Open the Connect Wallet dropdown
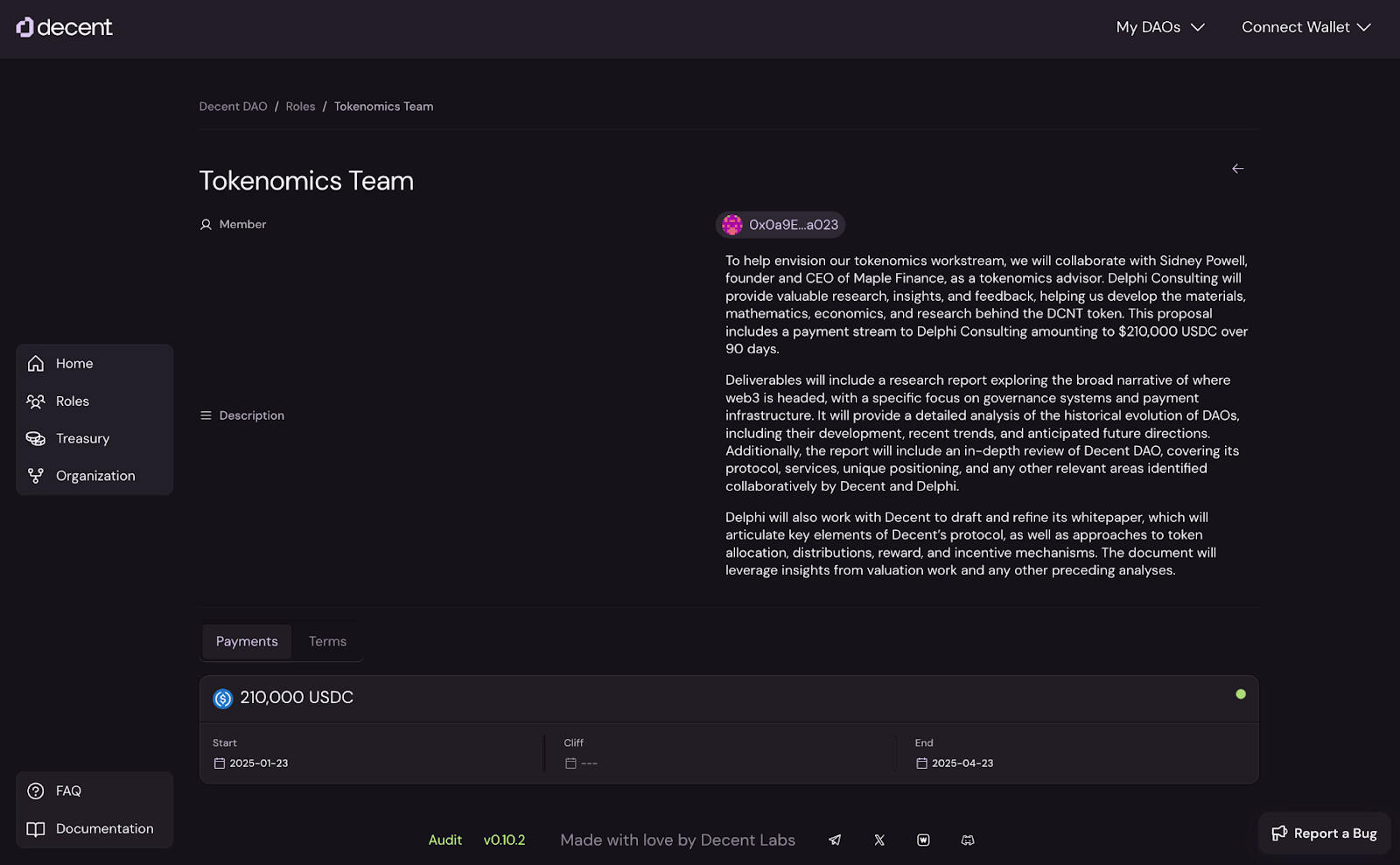1400x865 pixels. pos(1305,27)
